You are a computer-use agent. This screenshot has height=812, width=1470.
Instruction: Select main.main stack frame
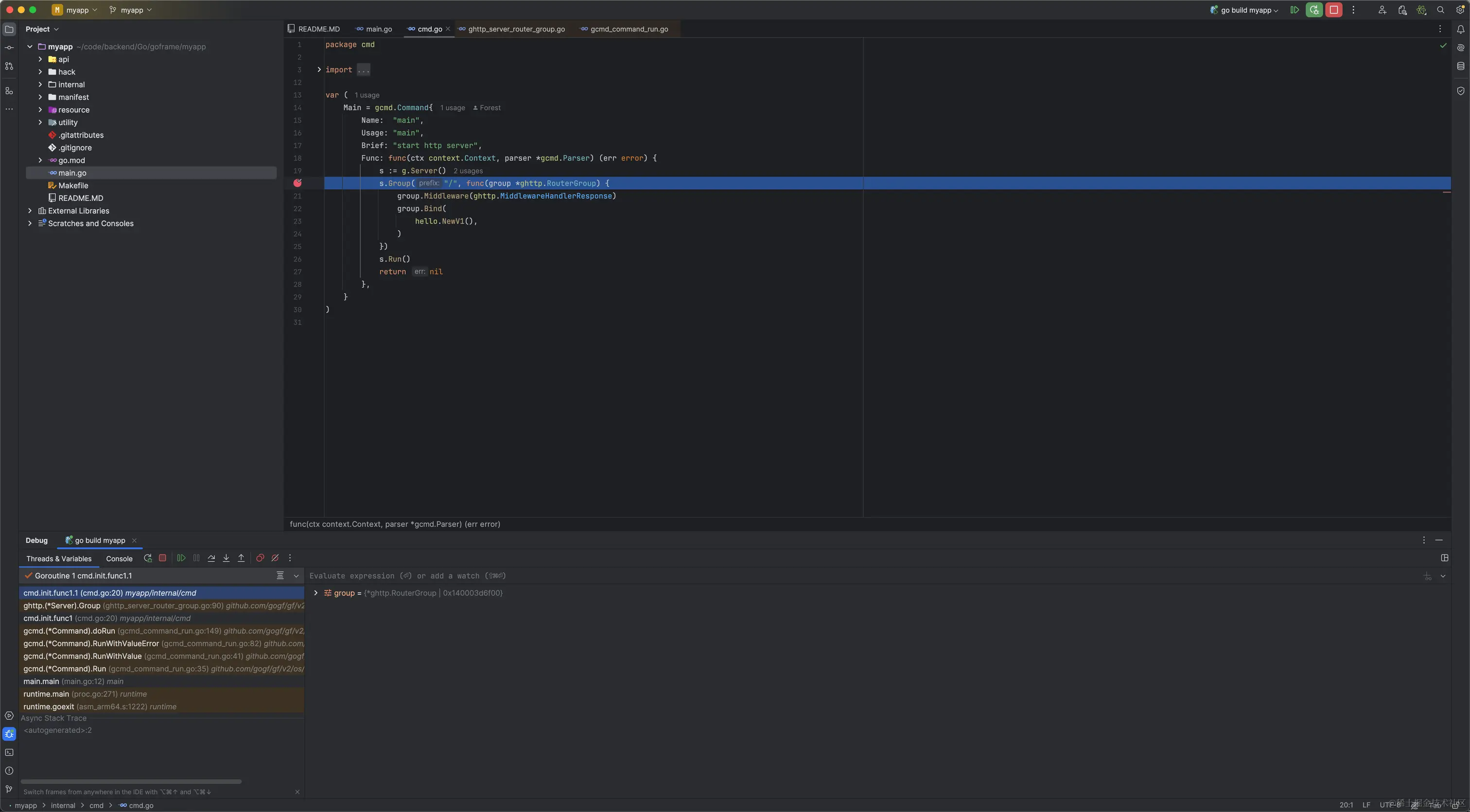point(162,681)
